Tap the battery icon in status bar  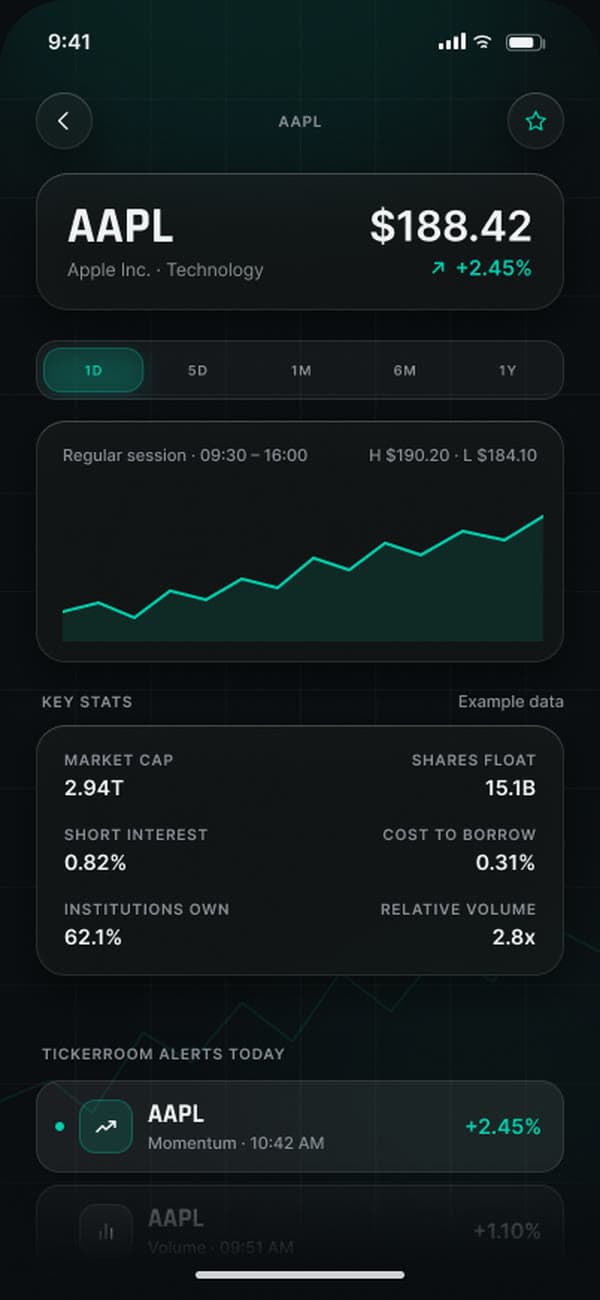coord(525,42)
